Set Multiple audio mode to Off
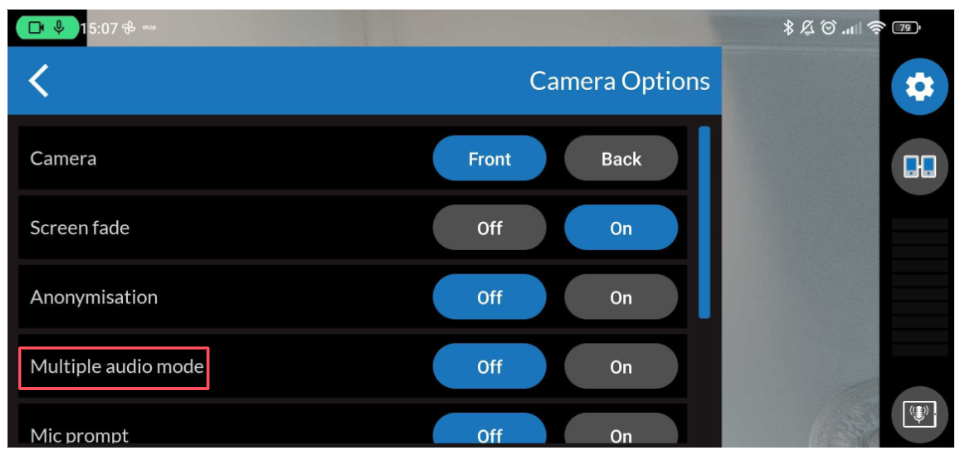Viewport: 961px width, 454px height. pos(489,367)
